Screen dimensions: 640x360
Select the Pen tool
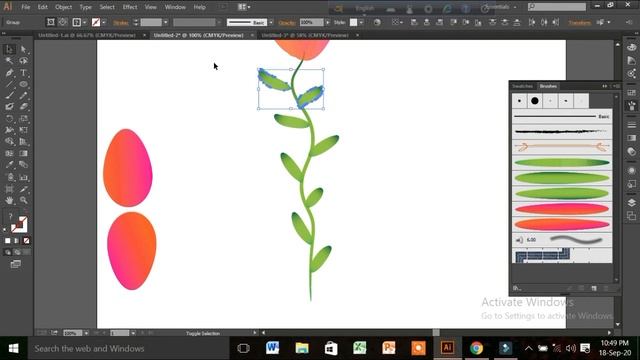(10, 73)
